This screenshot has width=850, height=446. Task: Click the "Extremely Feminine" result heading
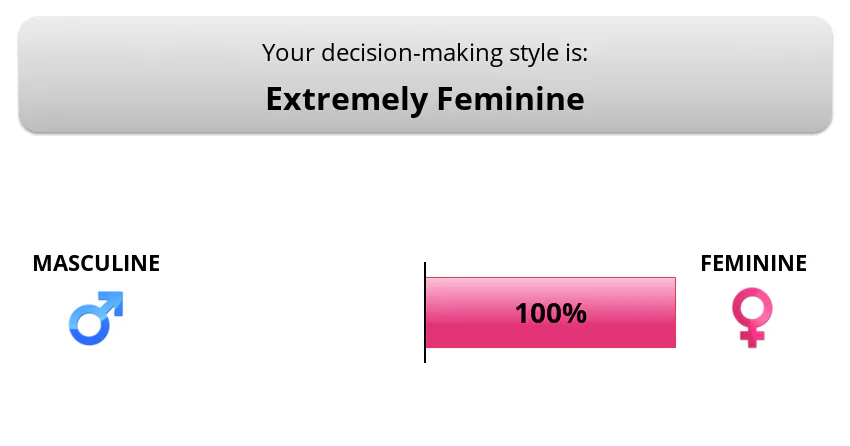click(425, 99)
